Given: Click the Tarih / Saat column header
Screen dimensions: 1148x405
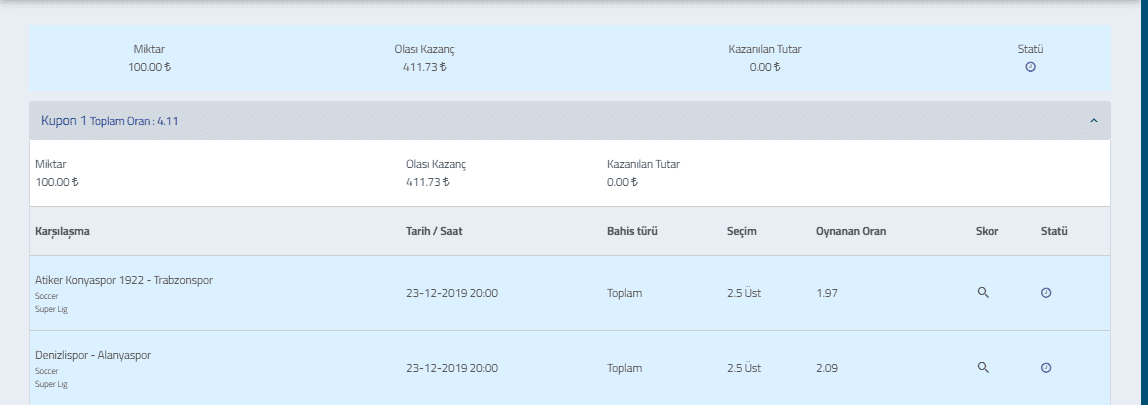Looking at the screenshot, I should click(434, 231).
